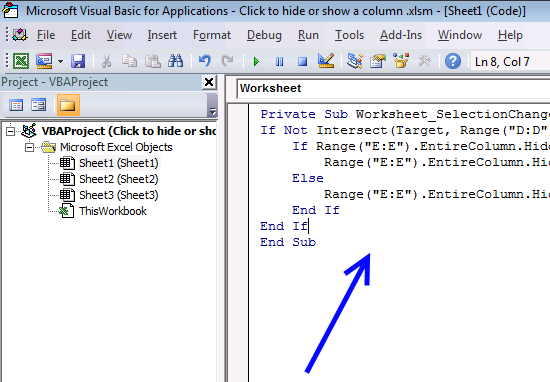The image size is (550, 382).
Task: Select Sheet2 (Sheet2) in project tree
Action: pos(119,179)
